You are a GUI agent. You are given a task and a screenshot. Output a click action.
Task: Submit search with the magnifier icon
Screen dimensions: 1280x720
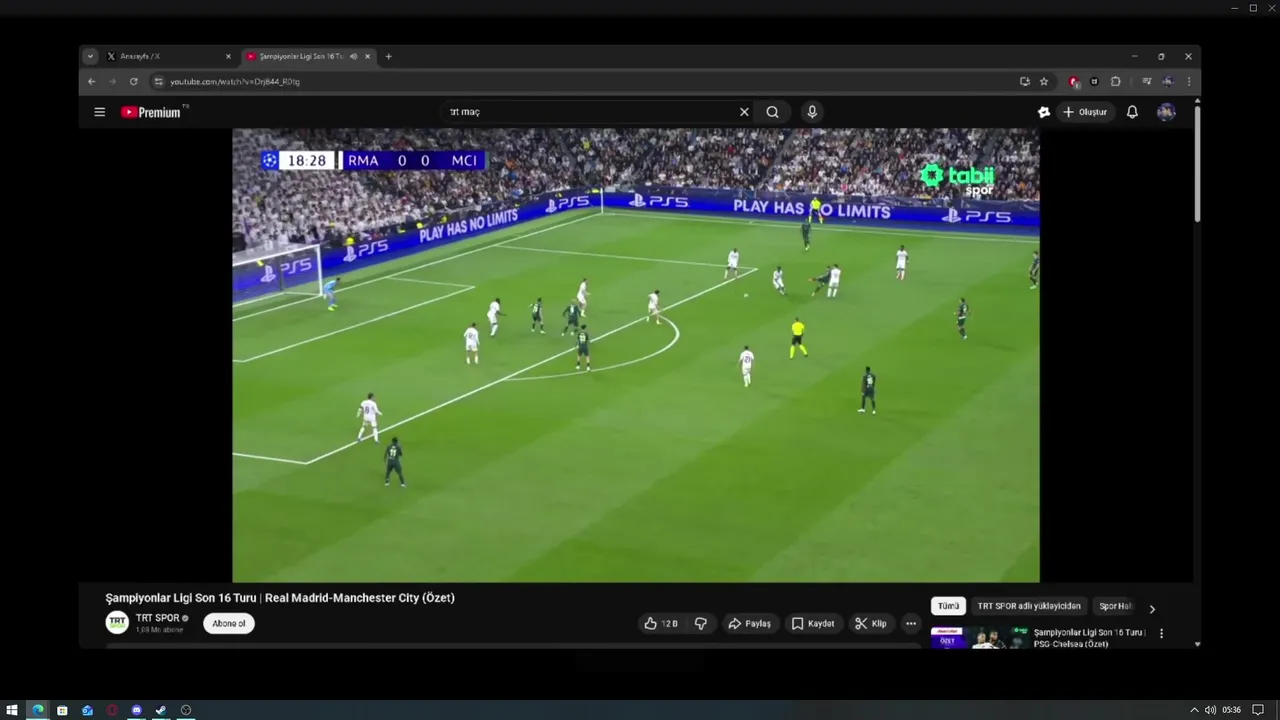pyautogui.click(x=772, y=112)
